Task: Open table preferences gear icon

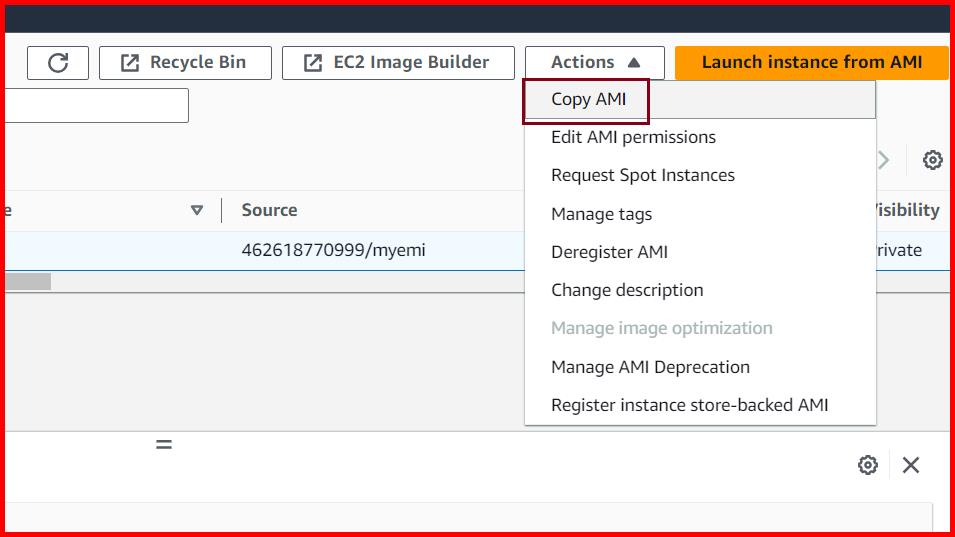Action: (x=932, y=160)
